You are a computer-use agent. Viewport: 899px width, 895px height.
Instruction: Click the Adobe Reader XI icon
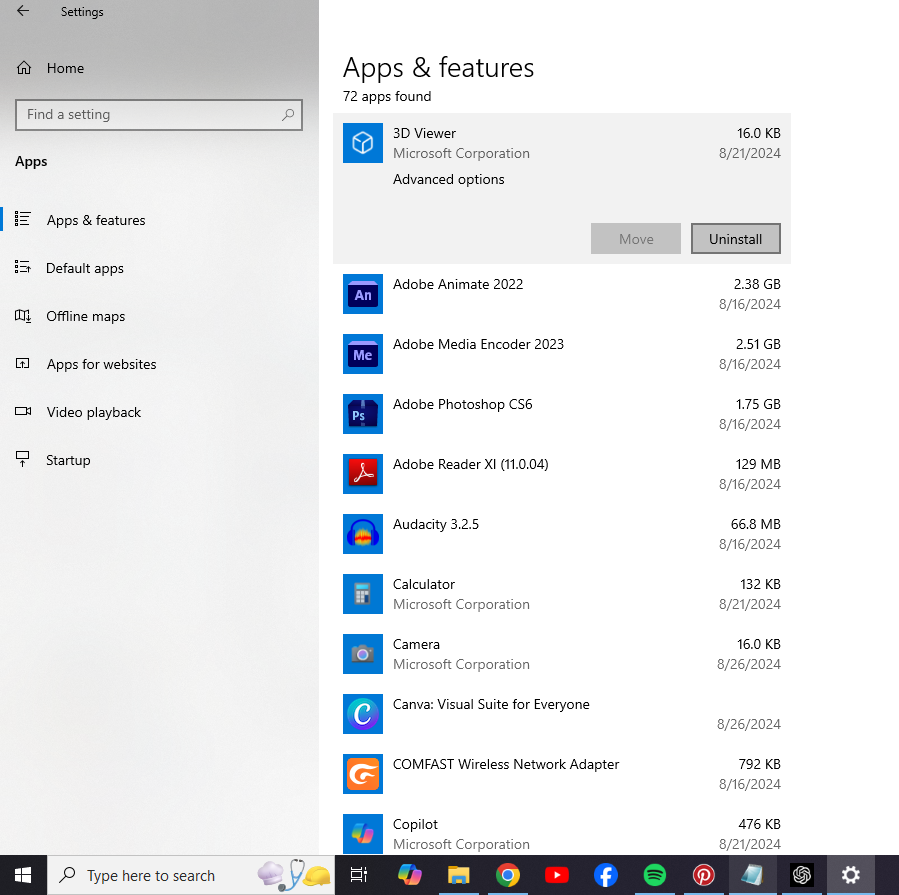(x=363, y=474)
